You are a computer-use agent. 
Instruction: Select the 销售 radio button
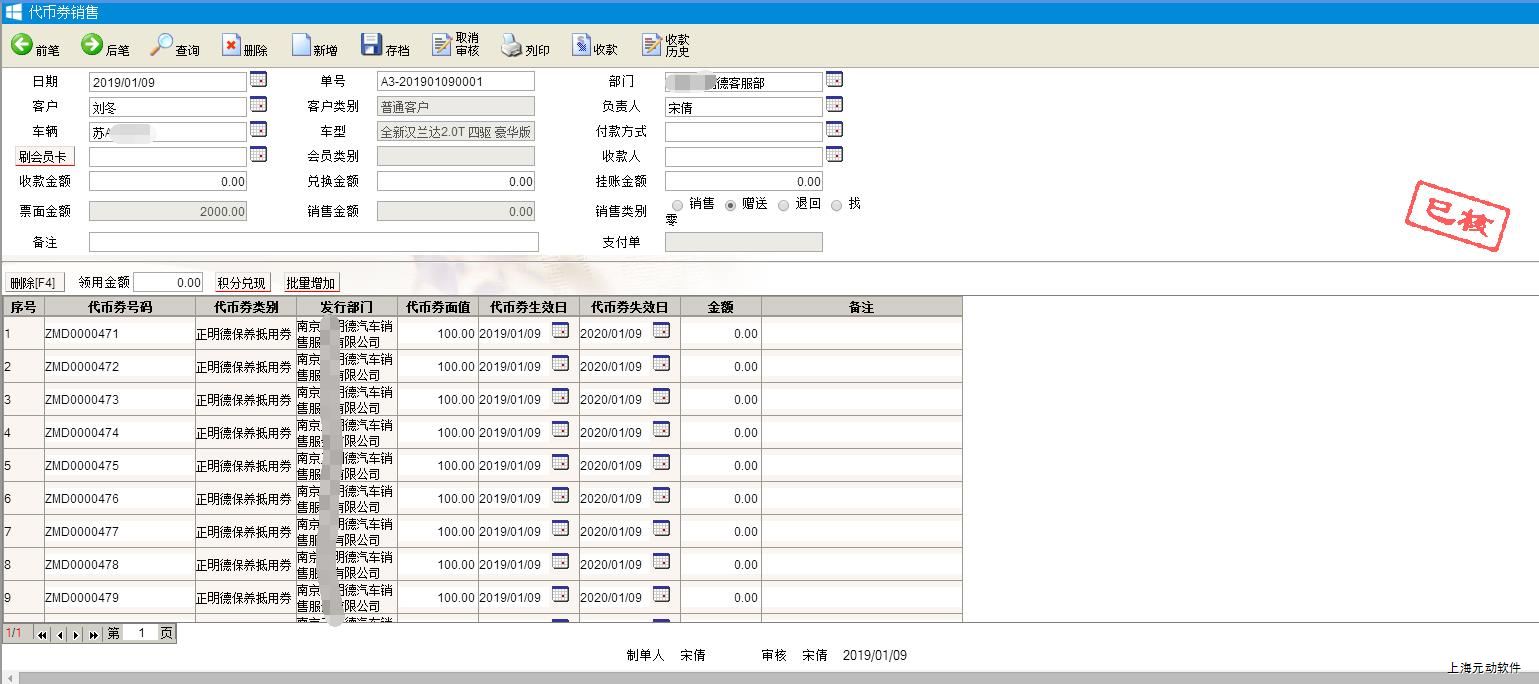point(677,205)
